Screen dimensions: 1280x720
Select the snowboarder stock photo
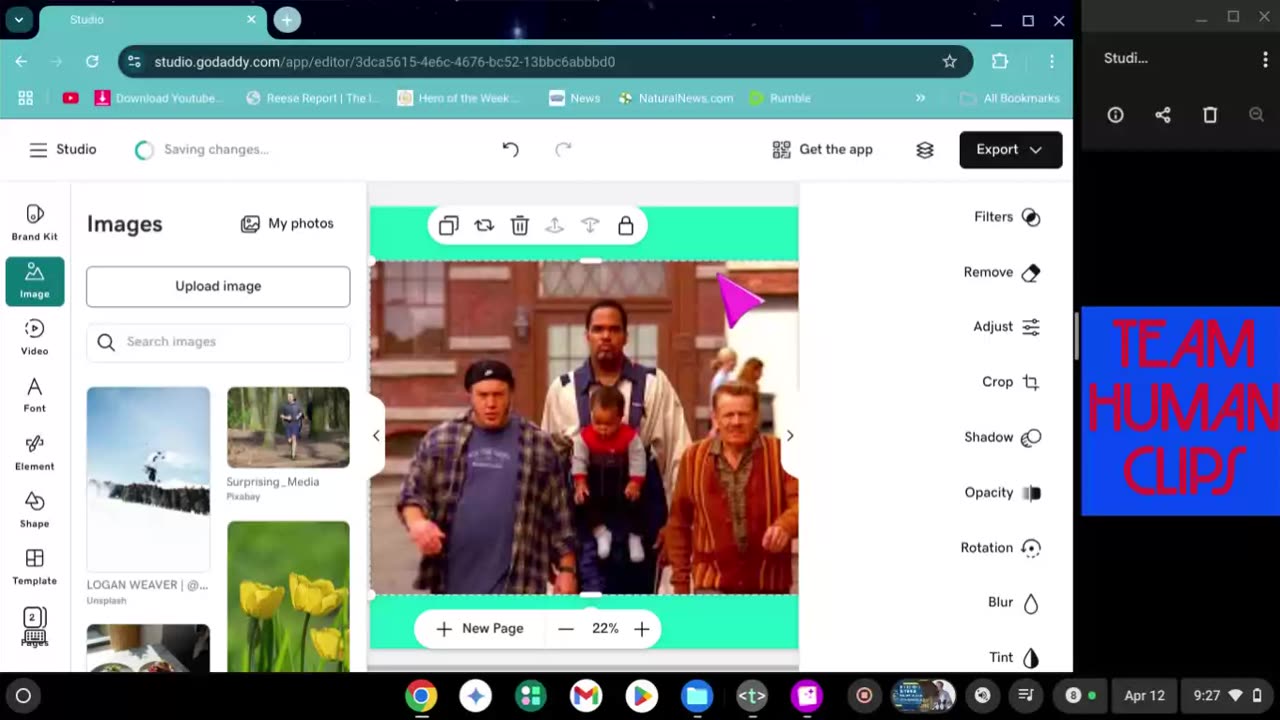coord(148,479)
